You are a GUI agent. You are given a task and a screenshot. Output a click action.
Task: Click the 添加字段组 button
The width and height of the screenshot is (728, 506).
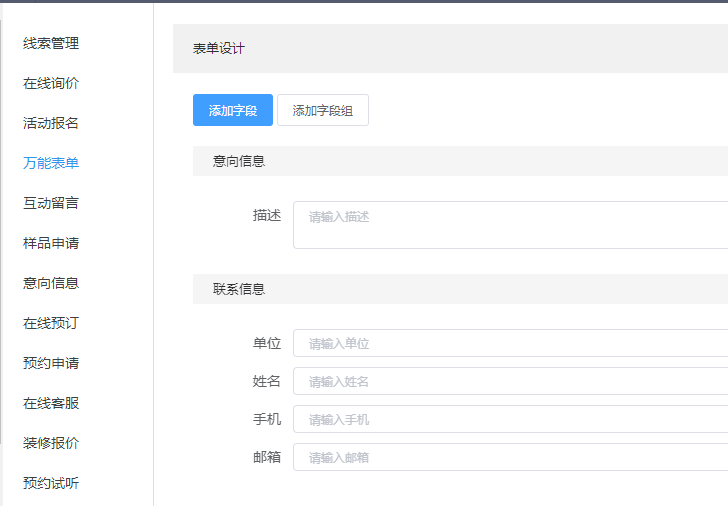(323, 110)
